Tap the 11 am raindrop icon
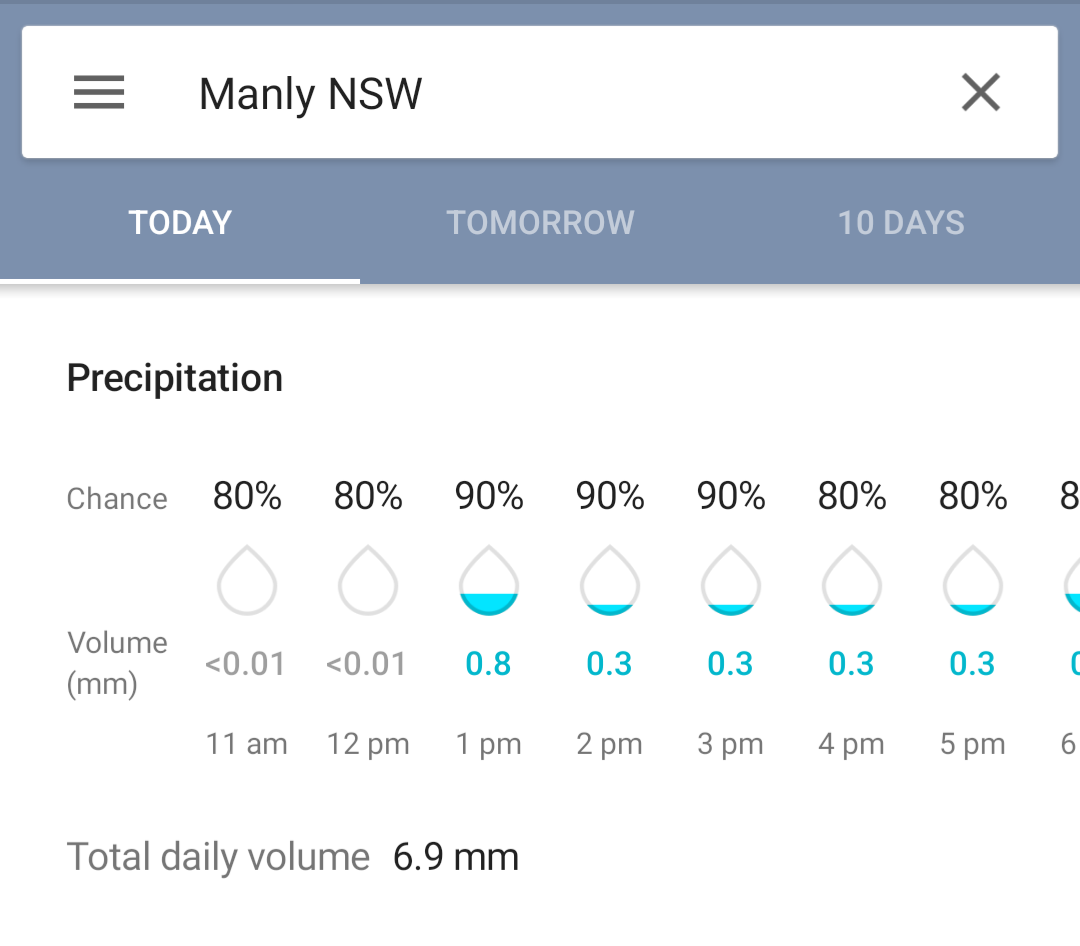 coord(247,580)
